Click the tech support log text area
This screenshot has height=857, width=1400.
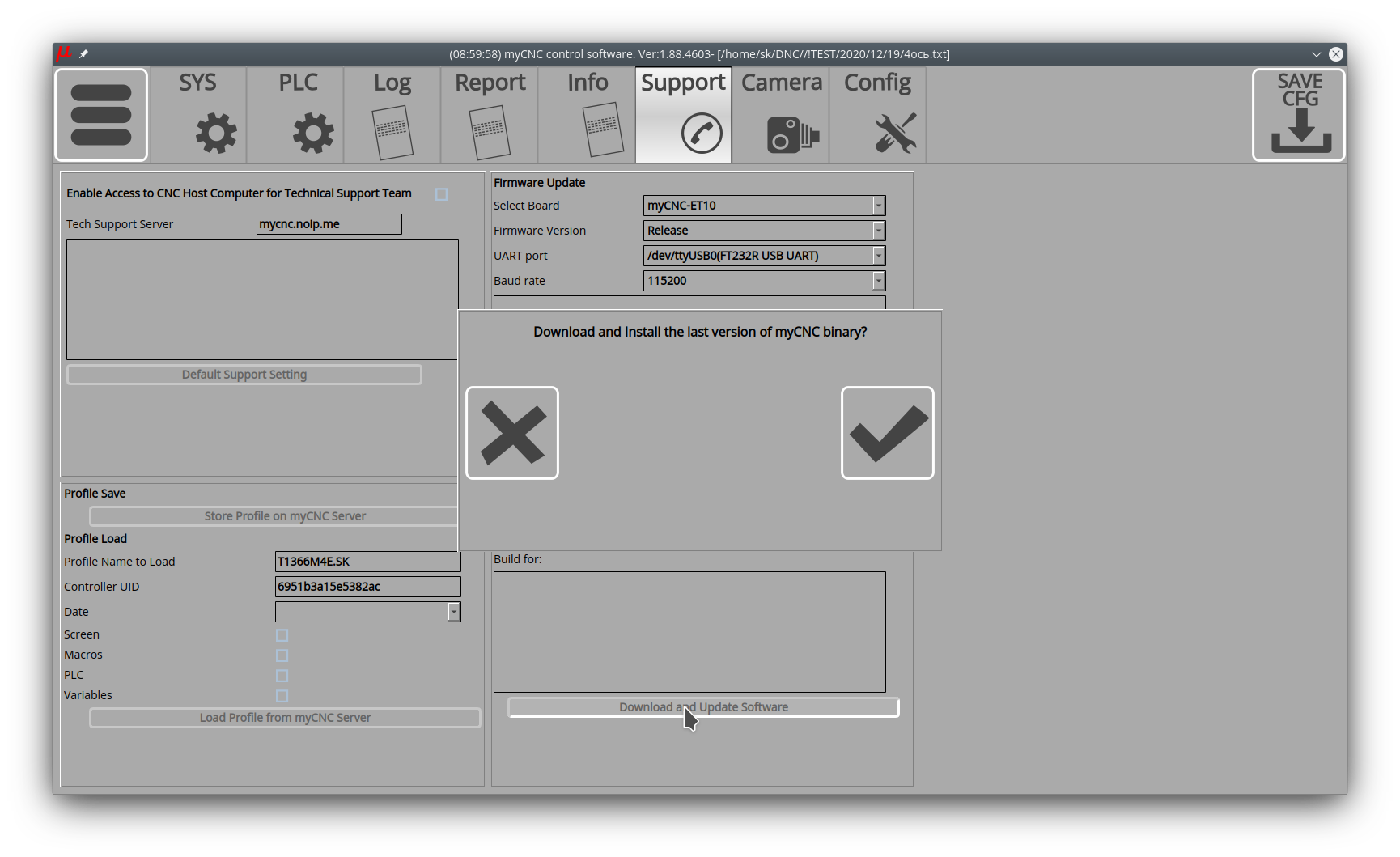coord(262,299)
